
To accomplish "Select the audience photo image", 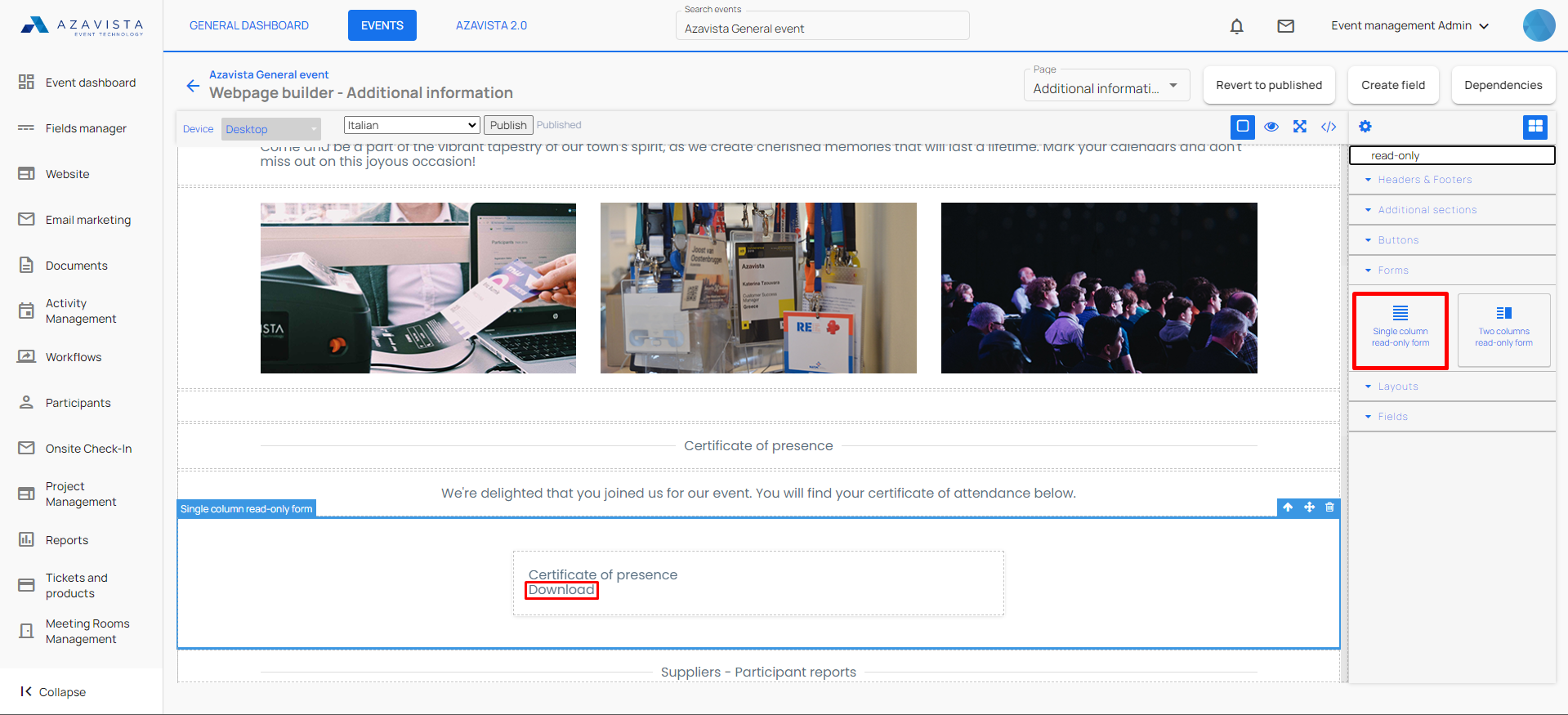I will pos(1099,288).
